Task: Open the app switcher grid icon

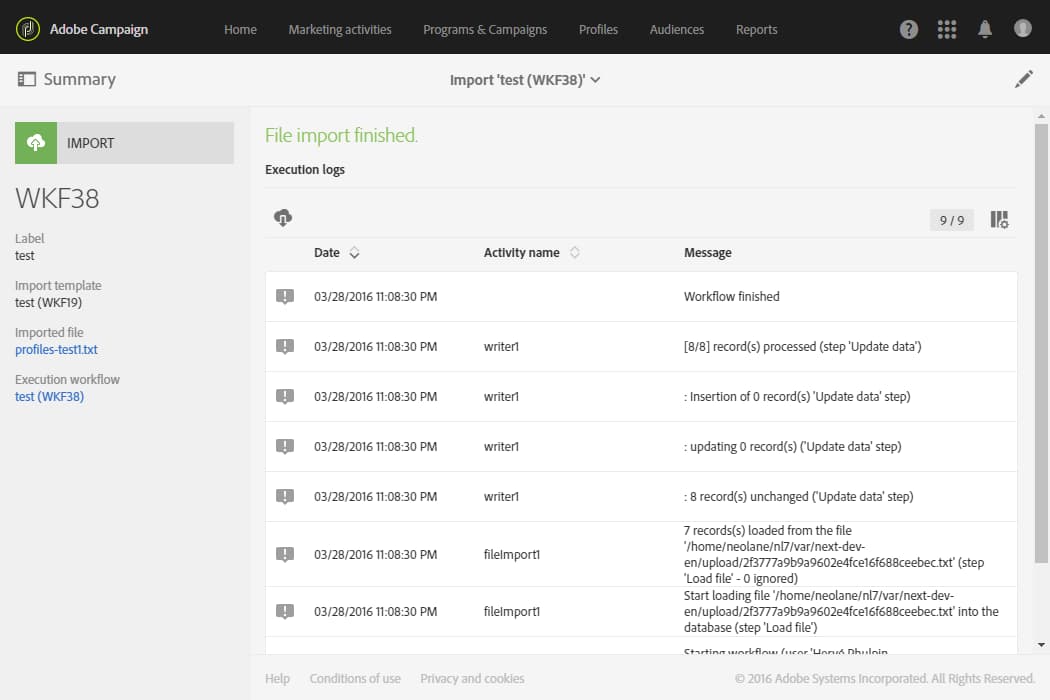Action: pos(946,29)
